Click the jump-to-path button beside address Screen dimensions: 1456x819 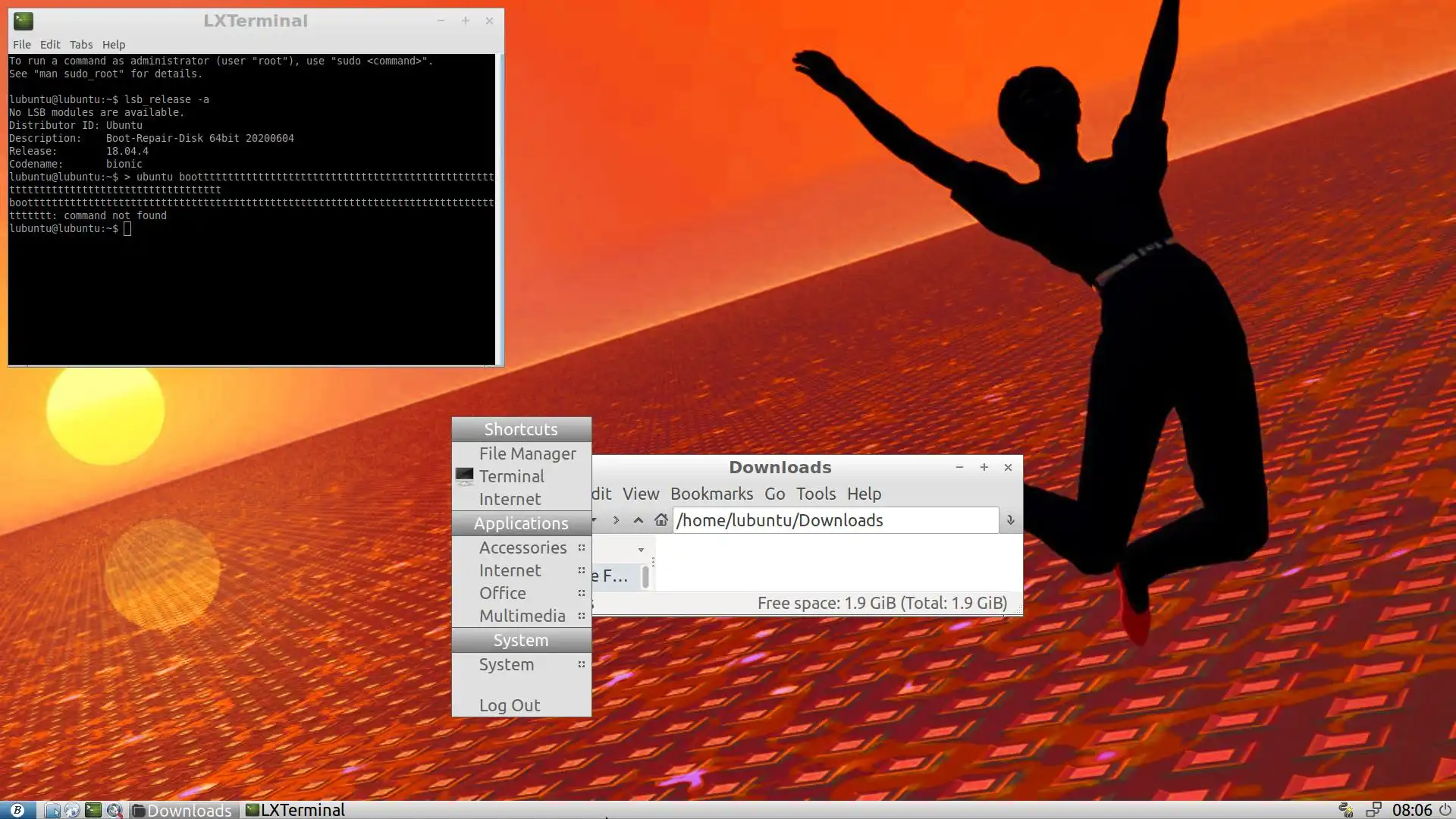click(x=1010, y=520)
